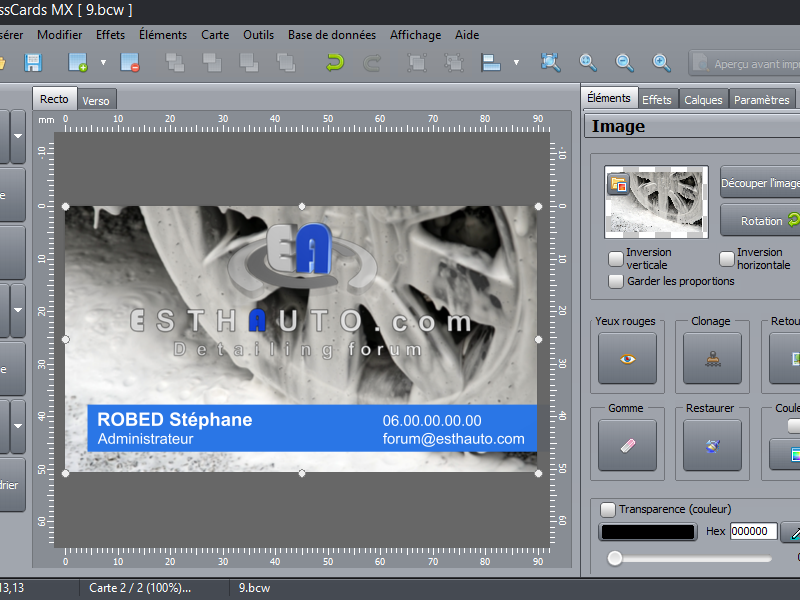Open the Outils menu
The image size is (800, 600).
pos(258,35)
